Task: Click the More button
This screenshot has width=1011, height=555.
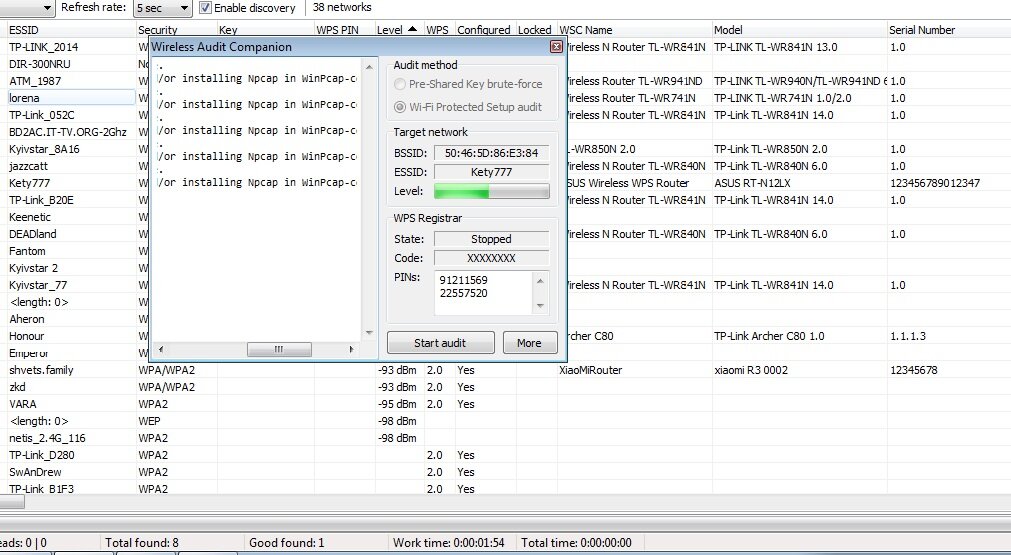Action: [529, 343]
